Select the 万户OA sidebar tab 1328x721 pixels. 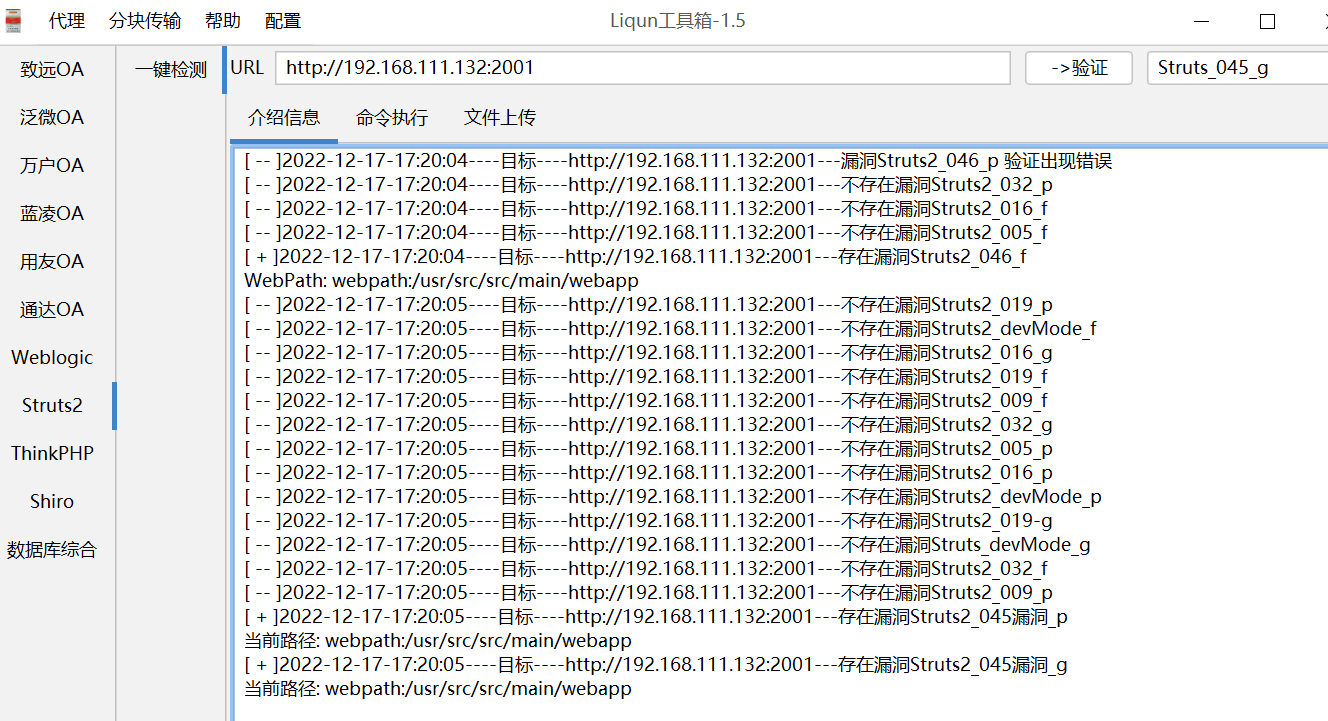click(52, 166)
